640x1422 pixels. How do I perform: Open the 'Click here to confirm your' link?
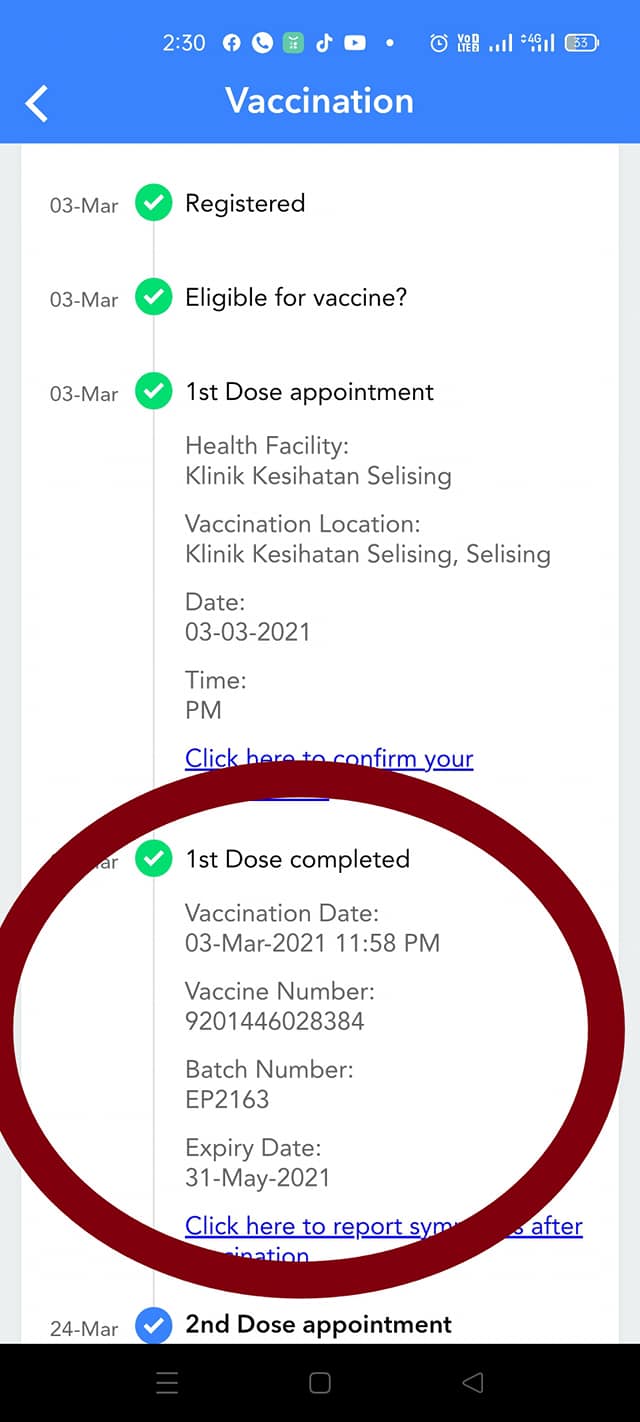[x=329, y=759]
